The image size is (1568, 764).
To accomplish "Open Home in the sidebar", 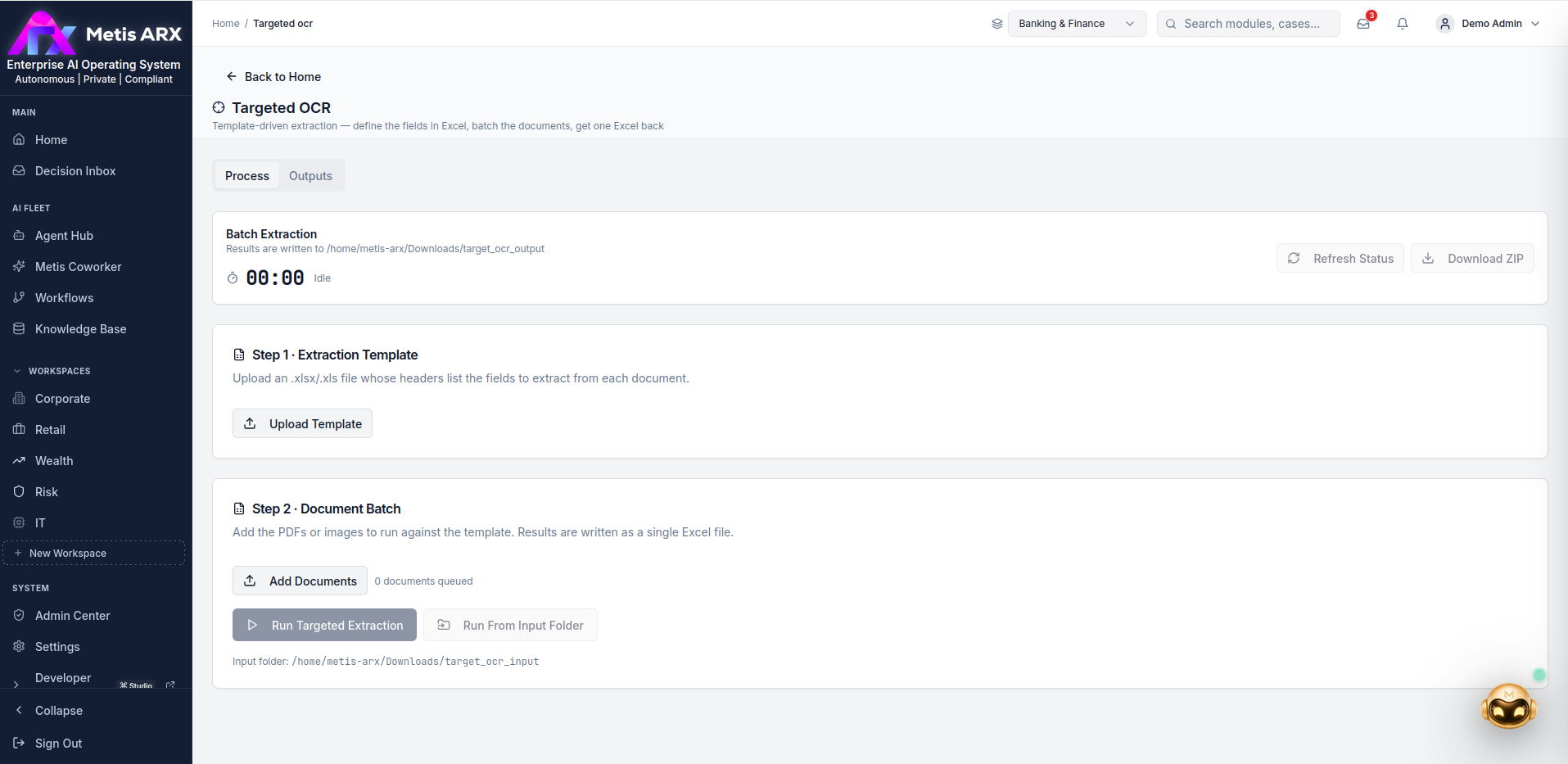I will (x=96, y=140).
